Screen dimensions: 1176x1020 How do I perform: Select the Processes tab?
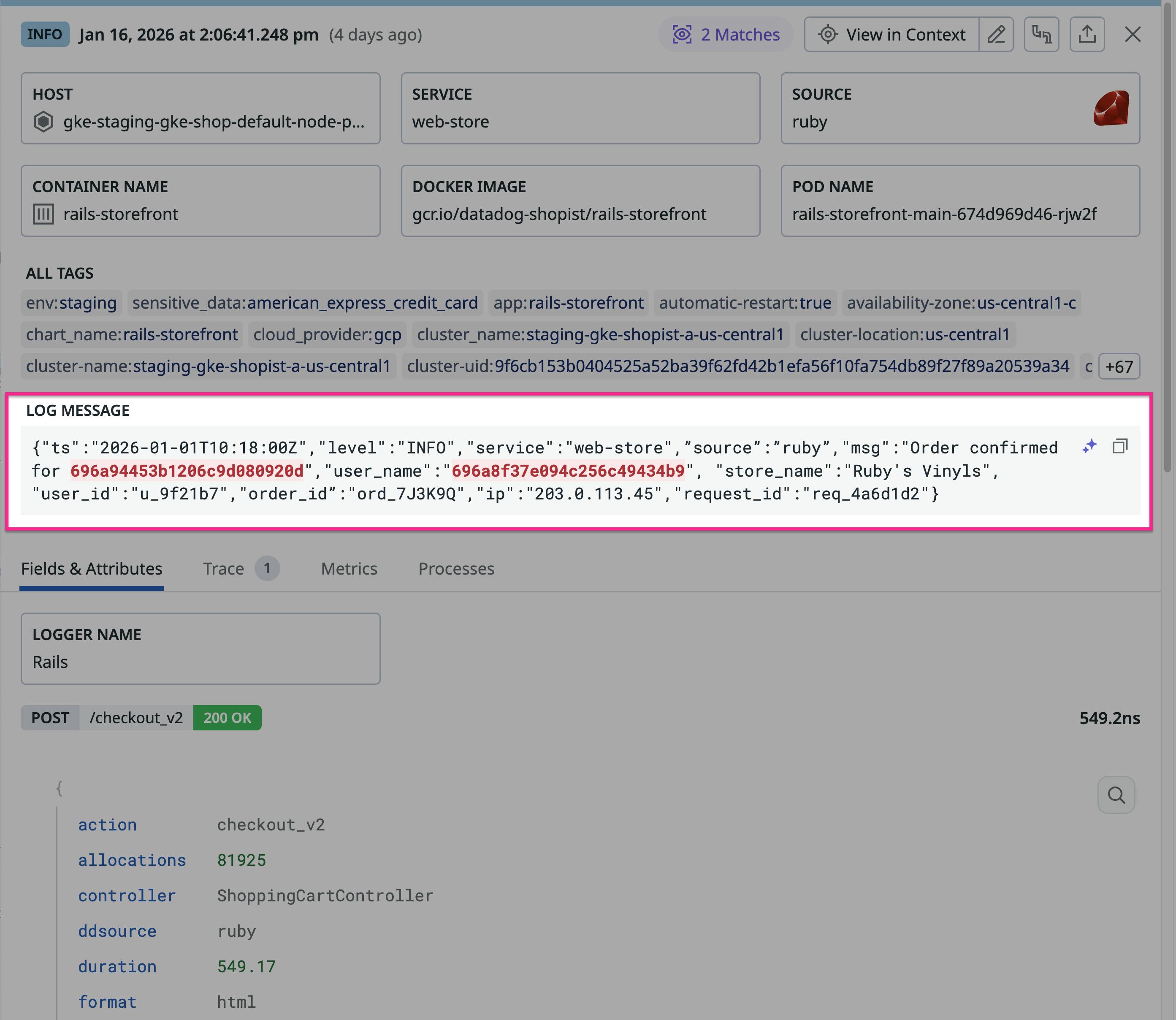pos(456,568)
